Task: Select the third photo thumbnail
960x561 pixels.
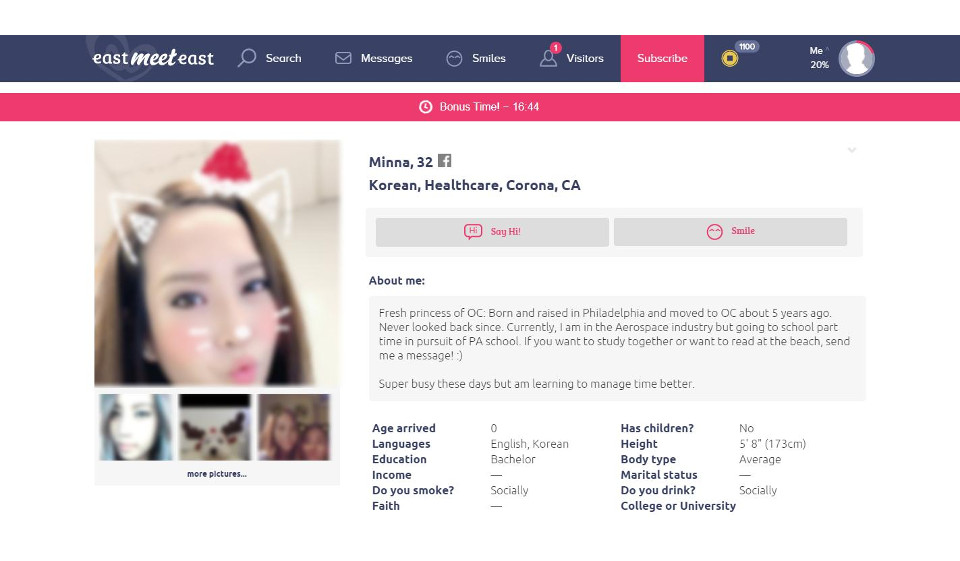Action: click(x=294, y=427)
